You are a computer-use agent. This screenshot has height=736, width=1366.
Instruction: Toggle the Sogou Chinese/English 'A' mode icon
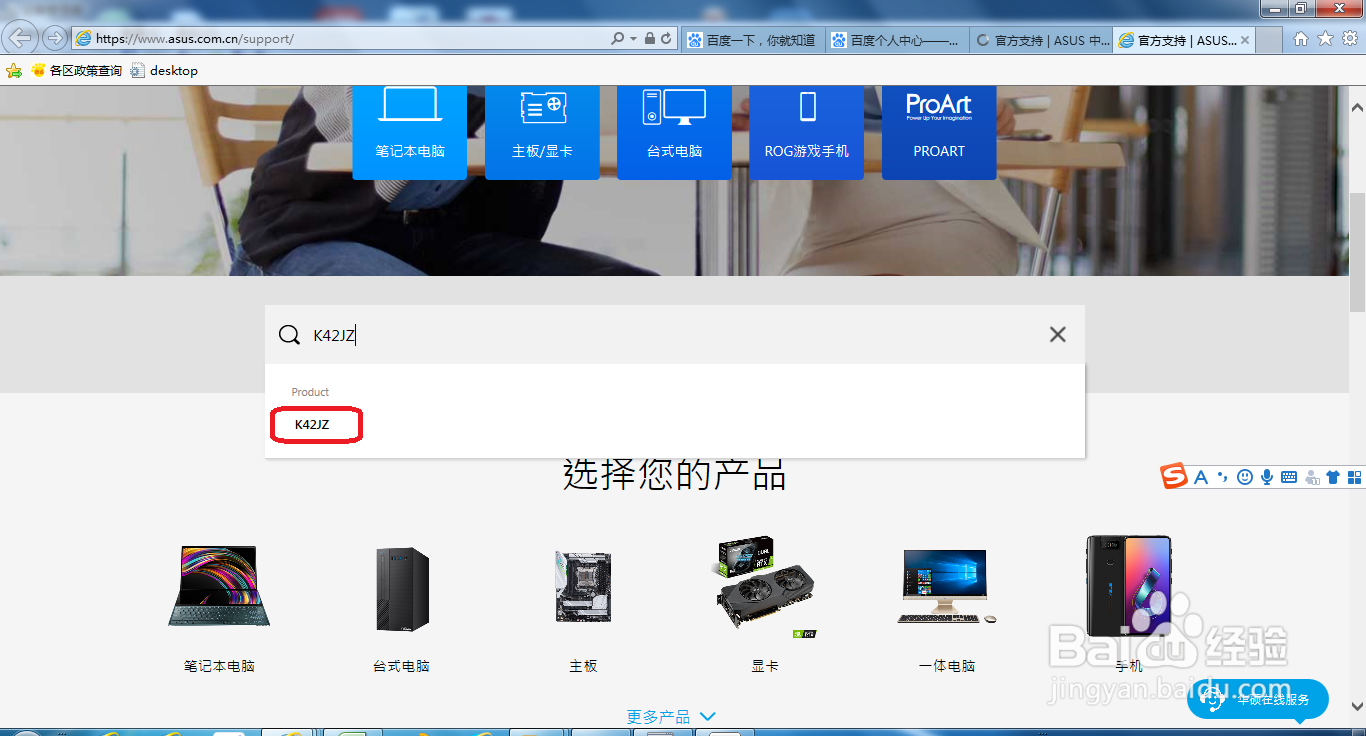tap(1201, 477)
